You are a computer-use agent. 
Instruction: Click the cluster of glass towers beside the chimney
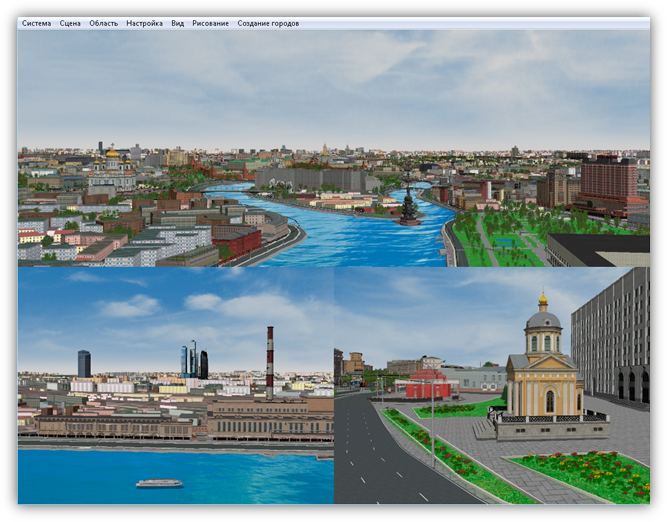[x=194, y=361]
